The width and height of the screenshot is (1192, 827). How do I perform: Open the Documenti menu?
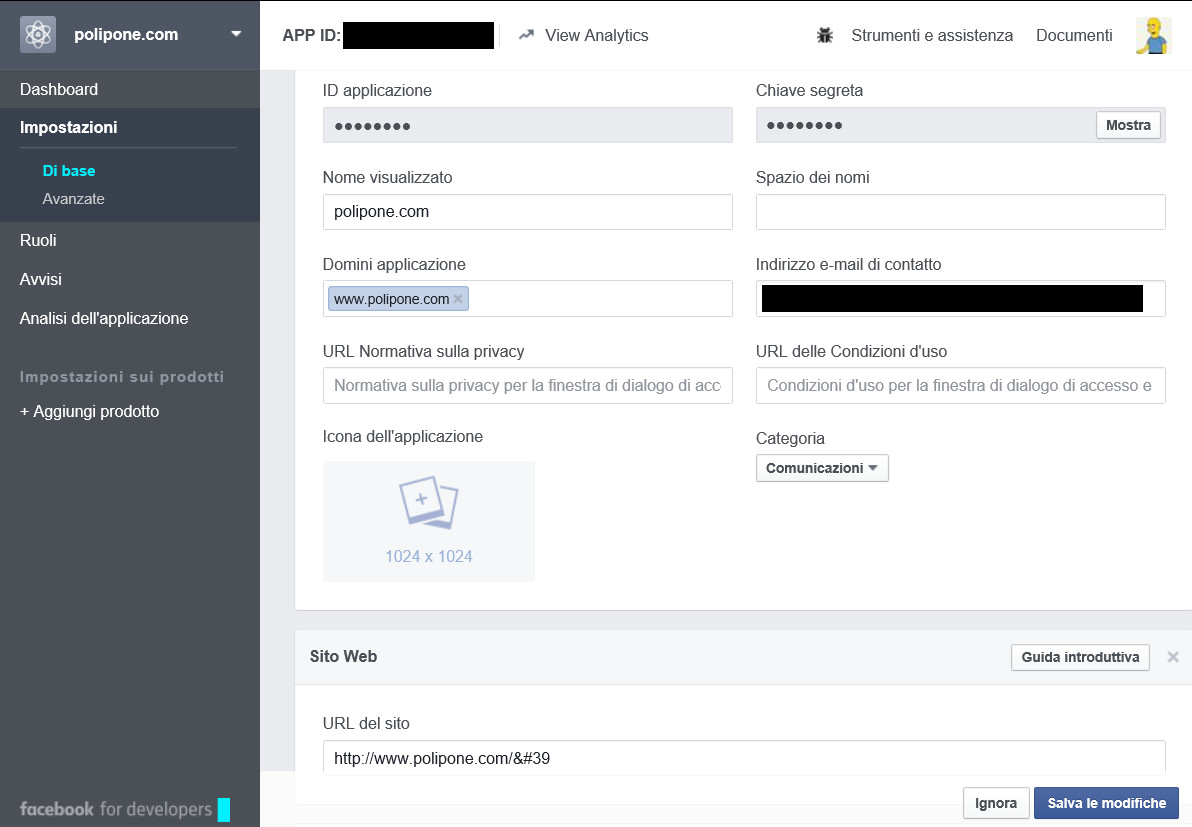[x=1074, y=35]
